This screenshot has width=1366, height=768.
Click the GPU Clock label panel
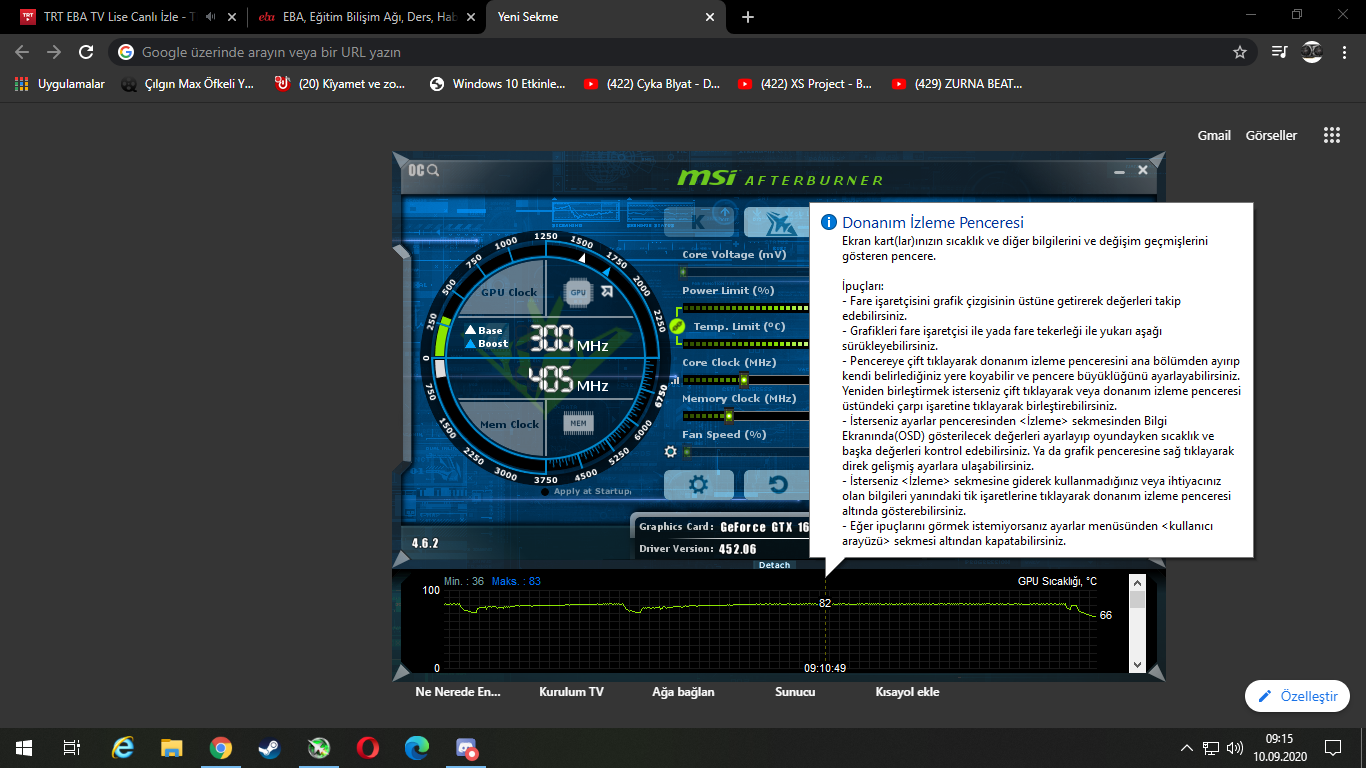click(509, 292)
